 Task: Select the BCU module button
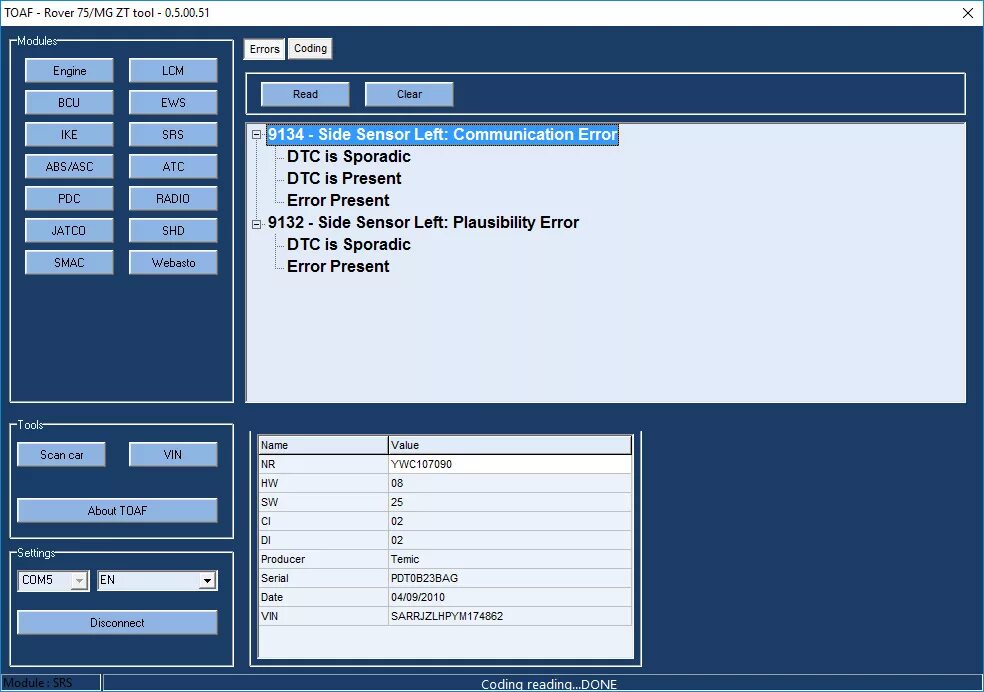69,103
